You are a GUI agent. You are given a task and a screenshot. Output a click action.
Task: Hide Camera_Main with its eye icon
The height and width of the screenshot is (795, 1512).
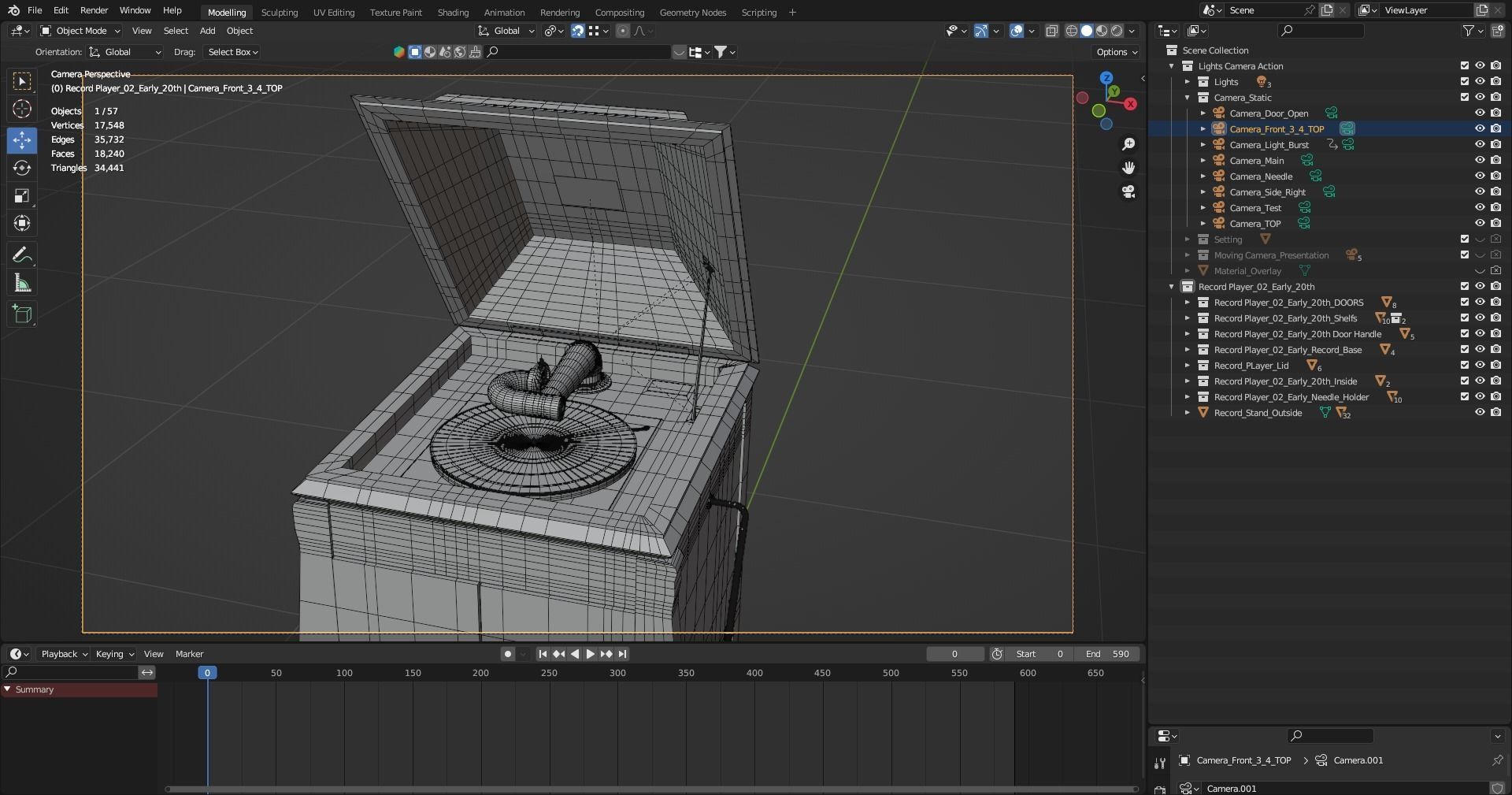tap(1480, 161)
